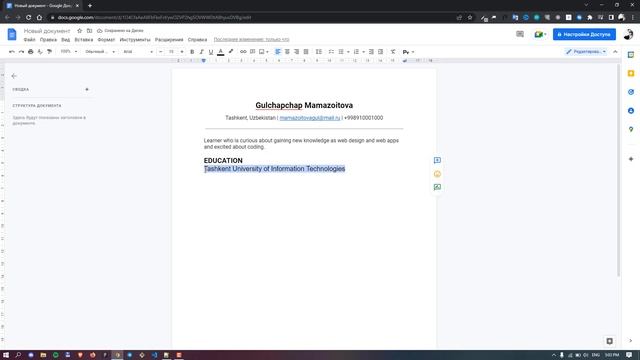Open the Правка menu
Screen dimensions: 640x360
click(48, 40)
